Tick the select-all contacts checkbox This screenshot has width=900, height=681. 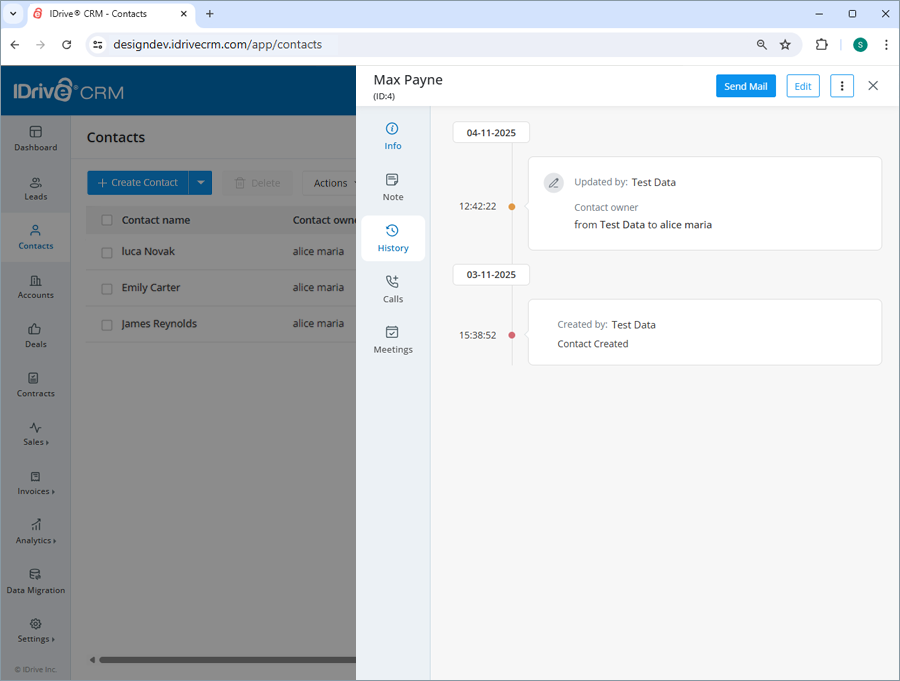108,219
